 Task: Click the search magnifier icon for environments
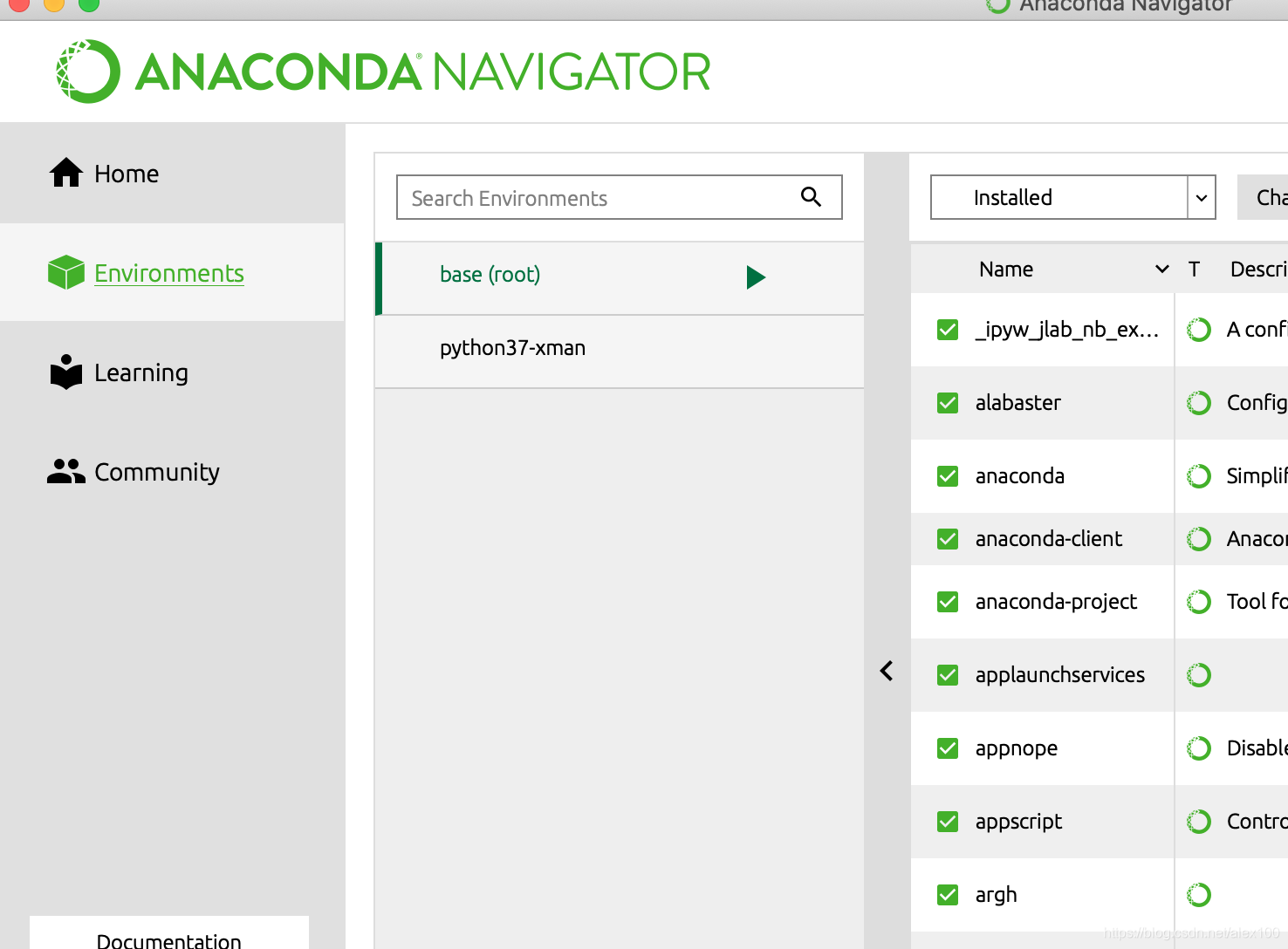[x=812, y=197]
